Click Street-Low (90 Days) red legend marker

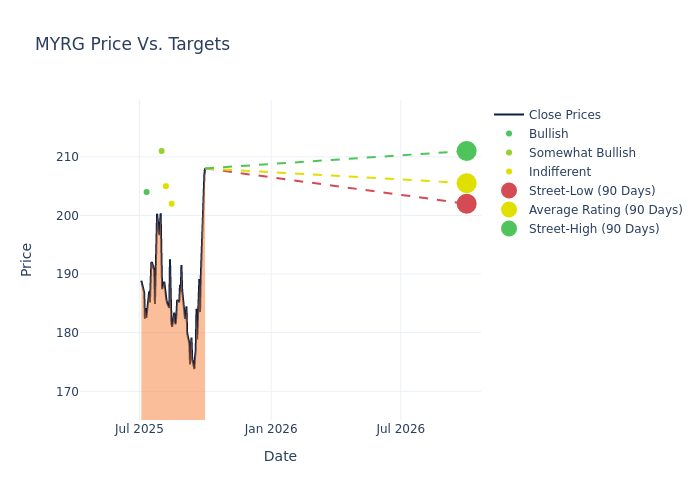coord(509,191)
